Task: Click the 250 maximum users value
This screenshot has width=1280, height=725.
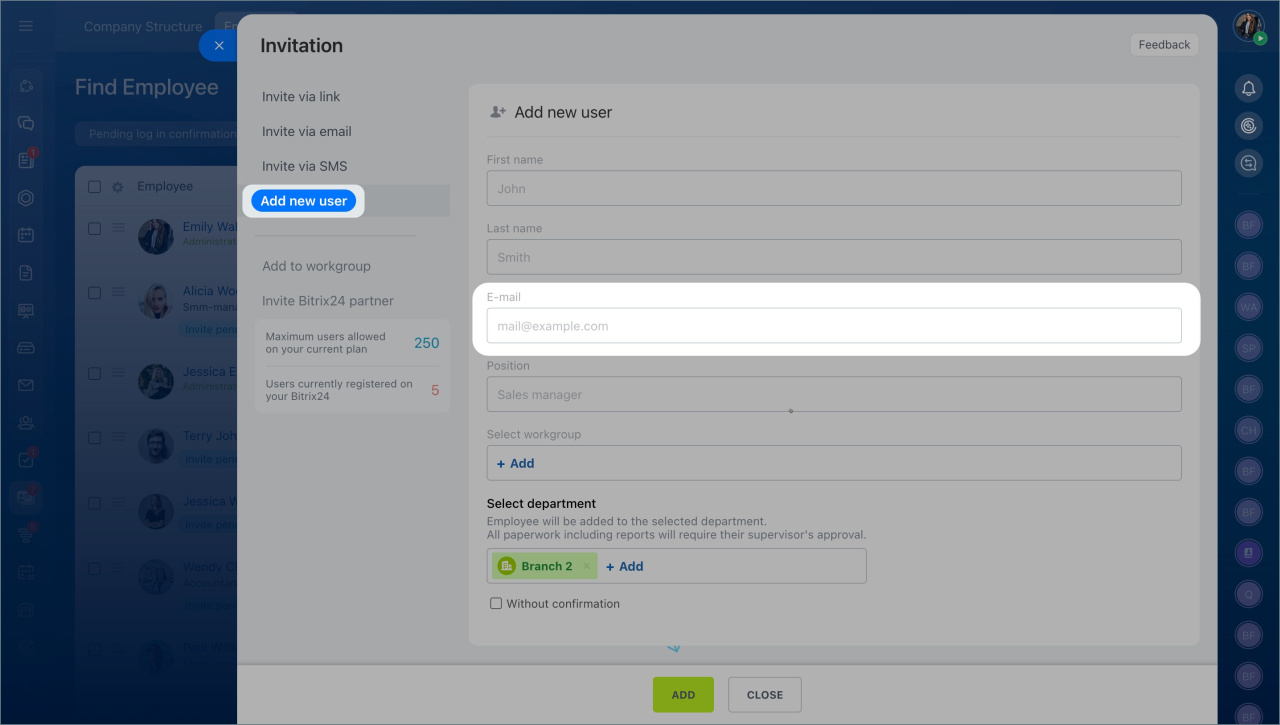Action: 427,343
